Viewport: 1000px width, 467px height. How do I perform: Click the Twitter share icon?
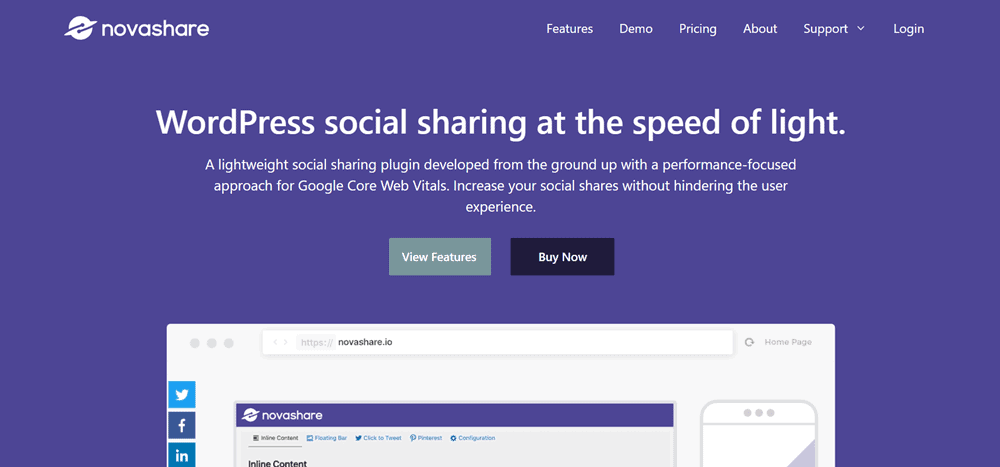point(182,395)
